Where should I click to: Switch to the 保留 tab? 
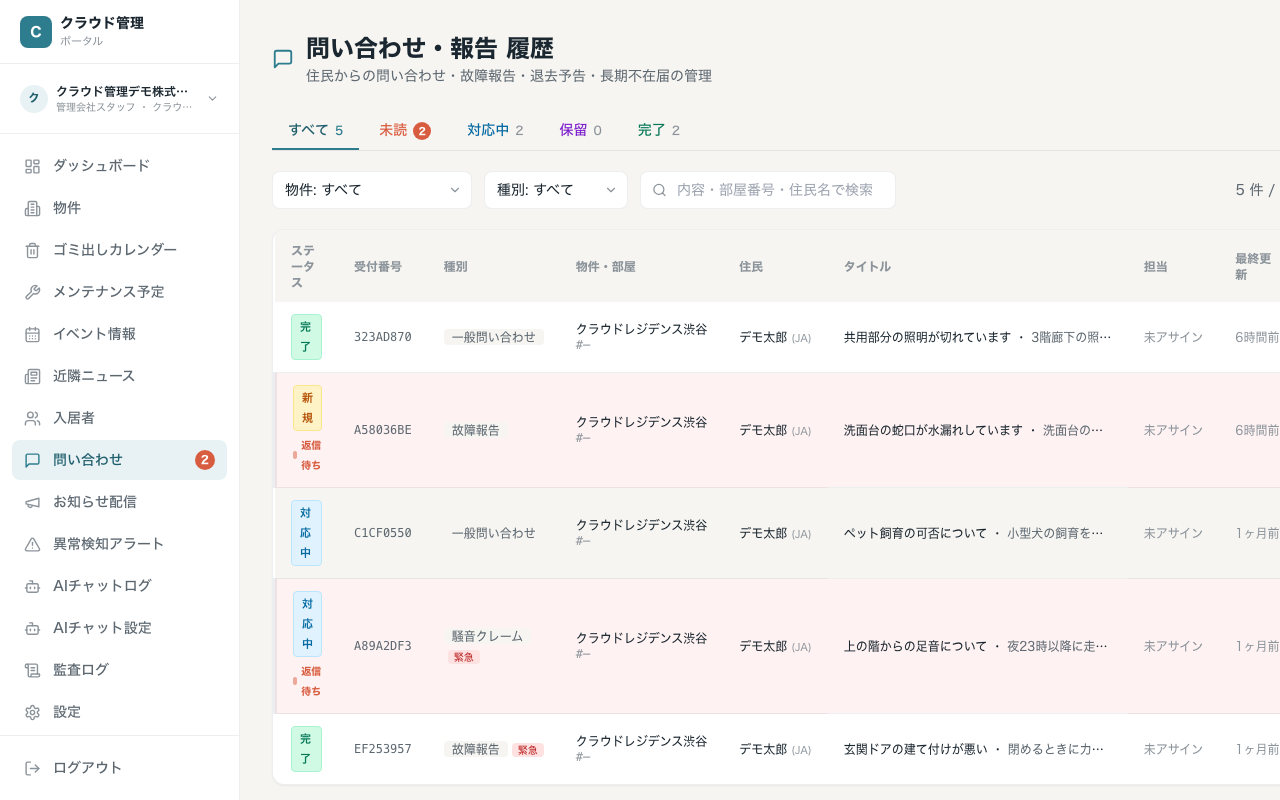pos(580,130)
